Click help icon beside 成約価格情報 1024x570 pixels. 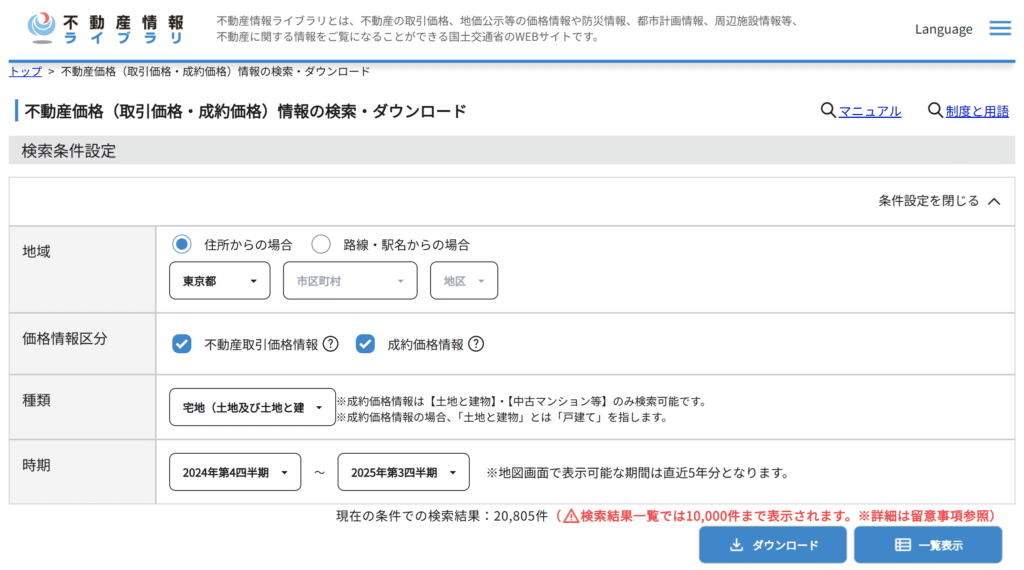tap(476, 344)
